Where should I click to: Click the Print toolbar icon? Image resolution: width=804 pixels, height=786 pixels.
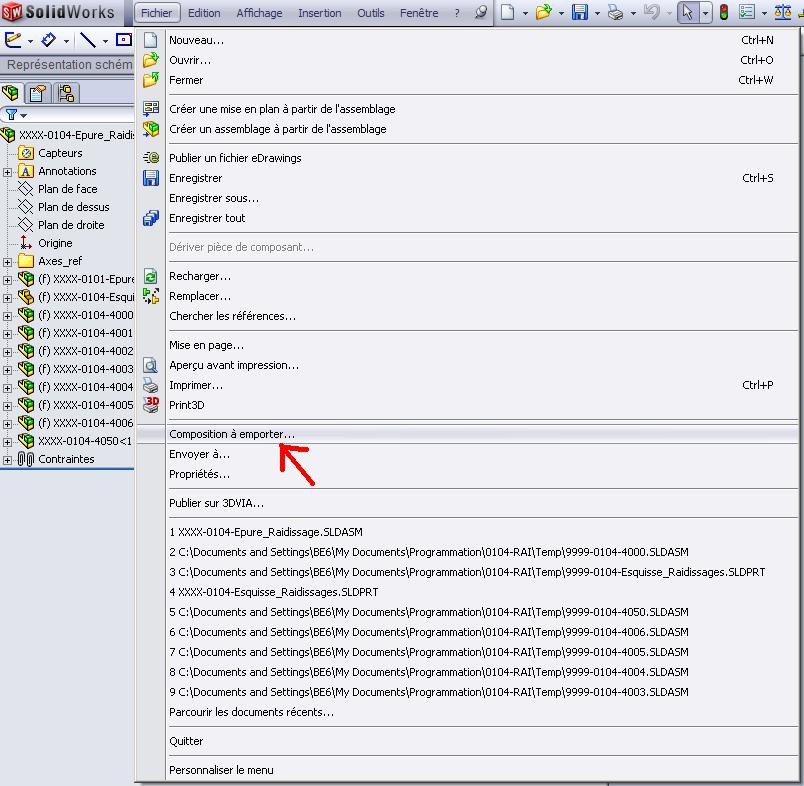615,13
